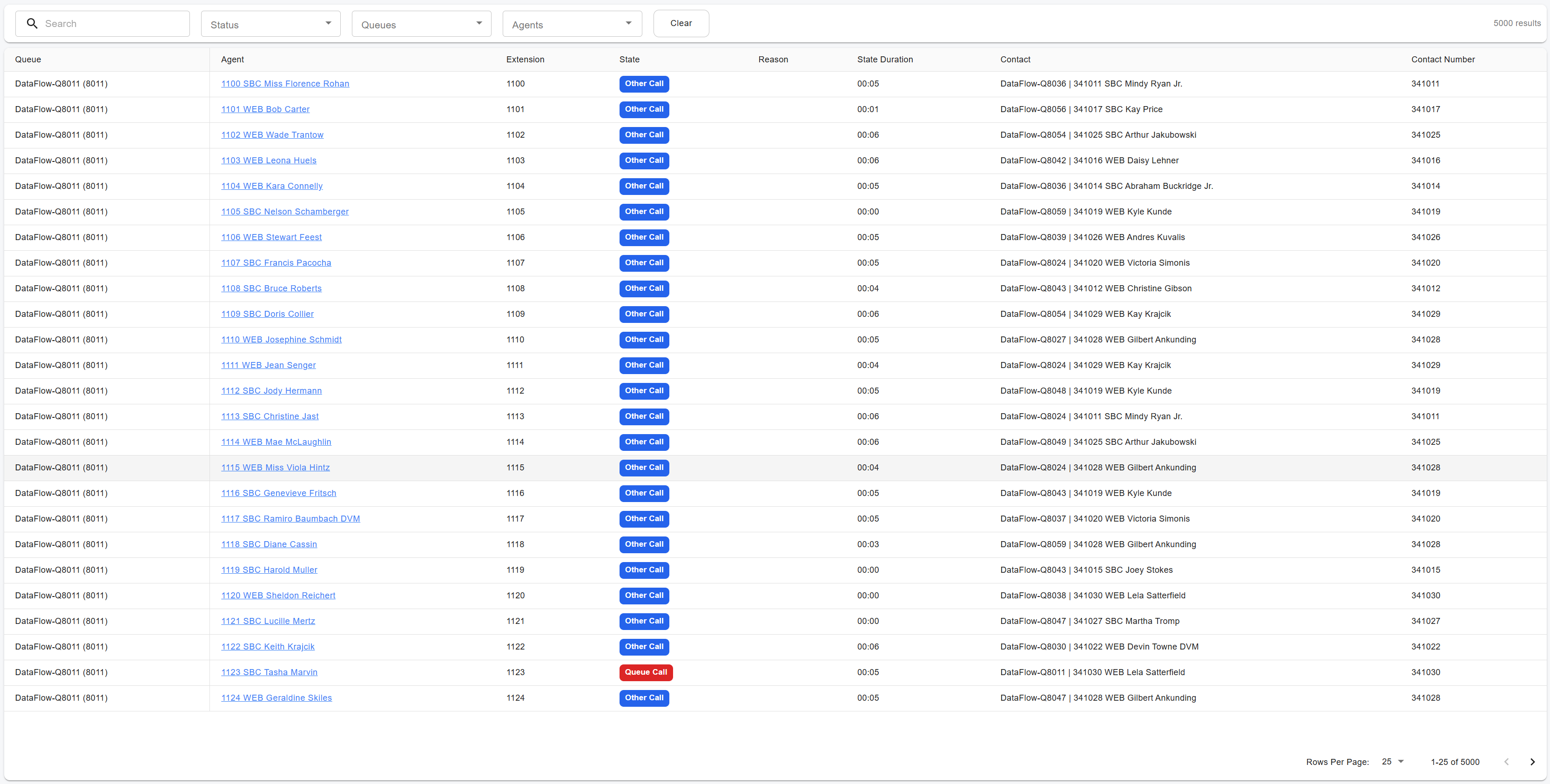Open the Status filter dropdown
This screenshot has width=1550, height=784.
click(x=270, y=24)
